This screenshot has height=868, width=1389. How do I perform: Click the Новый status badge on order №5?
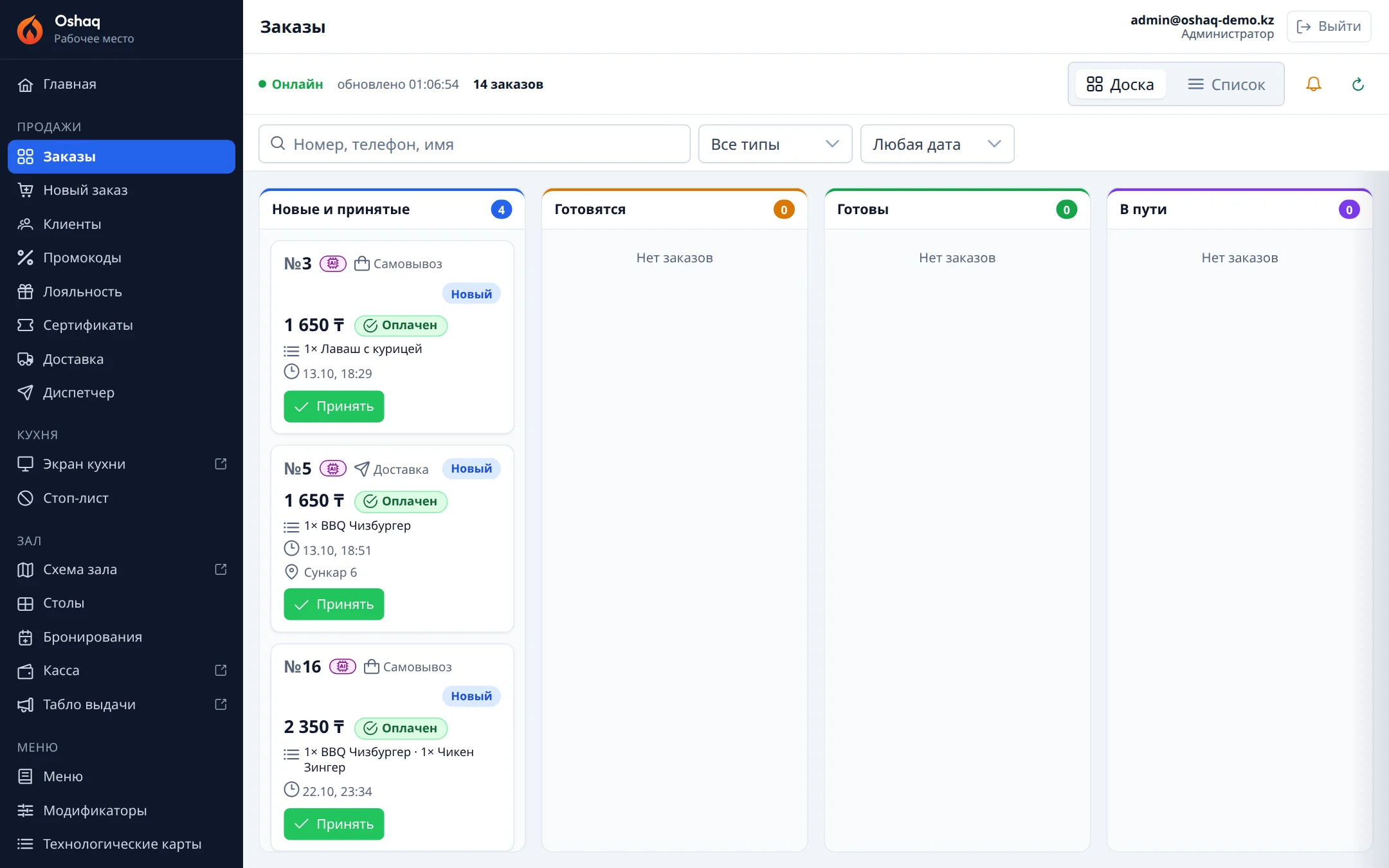(x=471, y=469)
